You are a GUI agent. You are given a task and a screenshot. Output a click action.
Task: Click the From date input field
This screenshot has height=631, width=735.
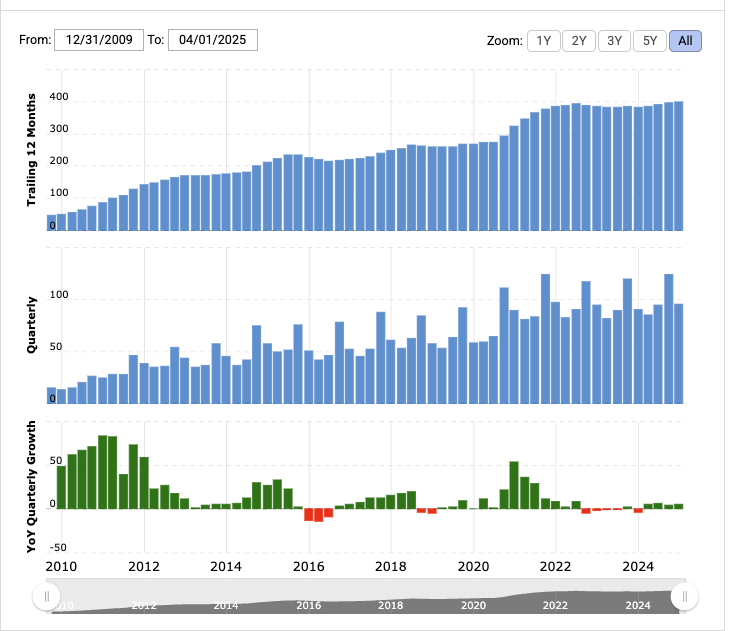click(98, 40)
